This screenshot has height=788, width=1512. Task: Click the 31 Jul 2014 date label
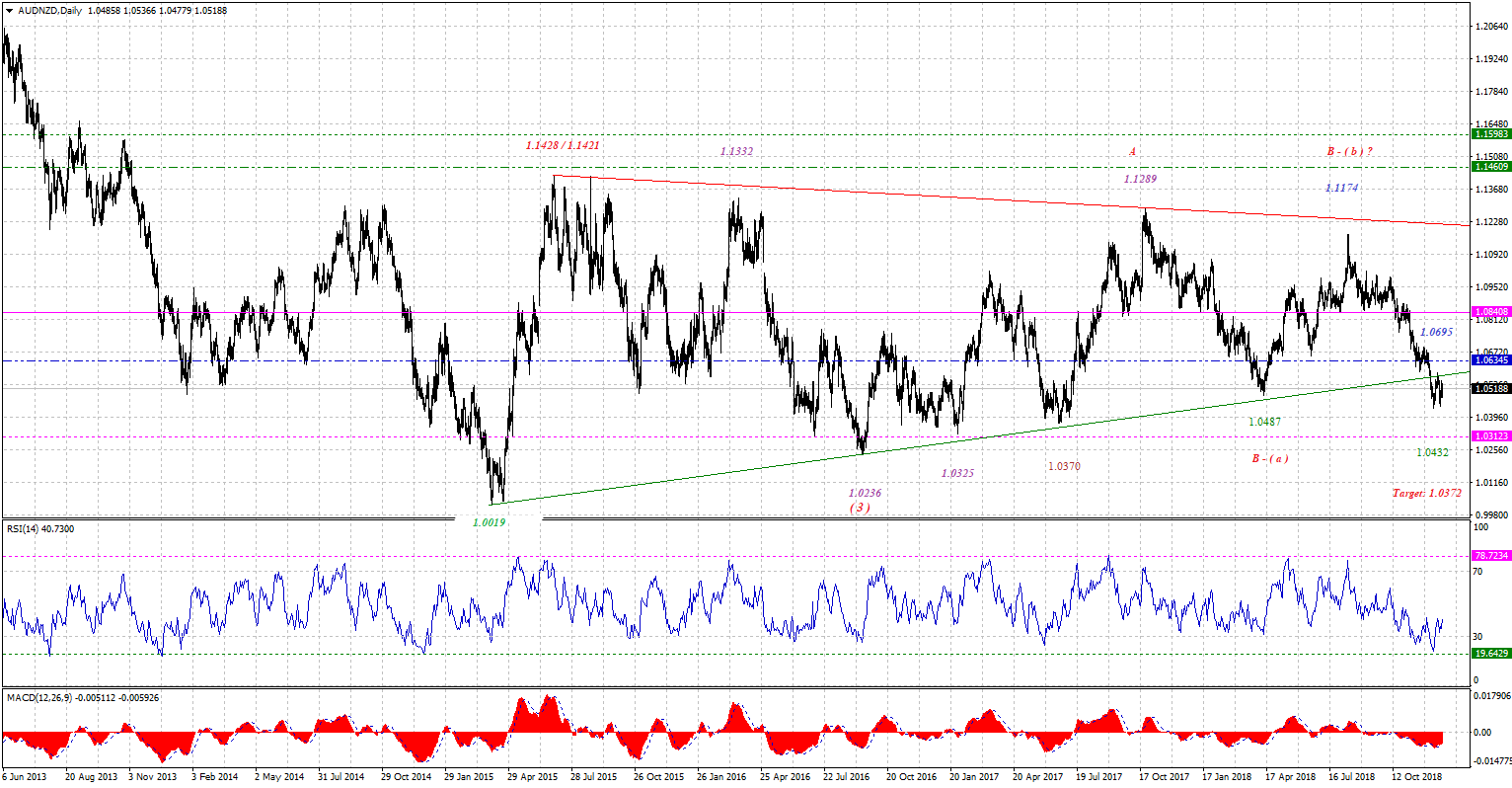(342, 777)
